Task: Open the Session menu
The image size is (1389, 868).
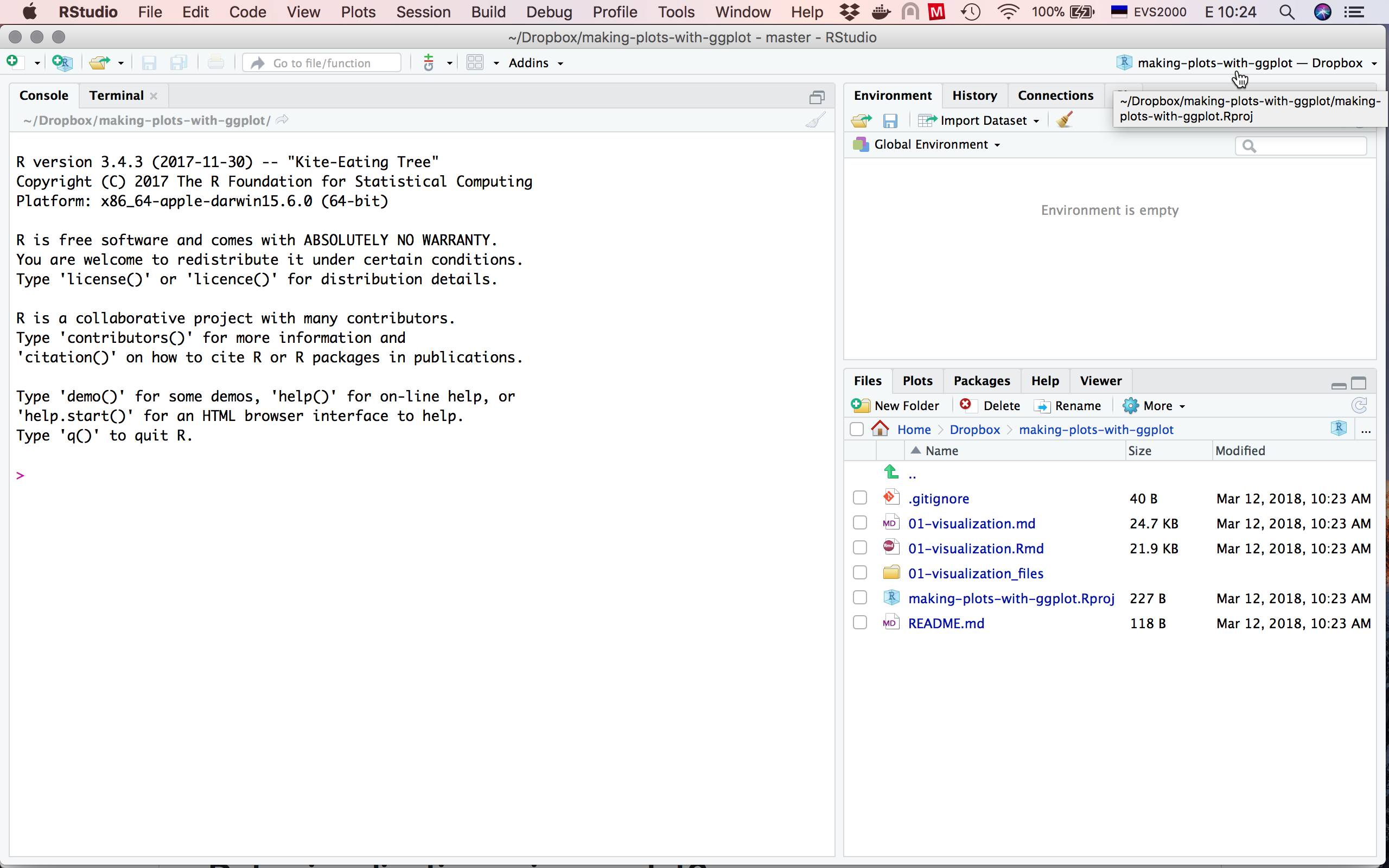Action: tap(423, 12)
